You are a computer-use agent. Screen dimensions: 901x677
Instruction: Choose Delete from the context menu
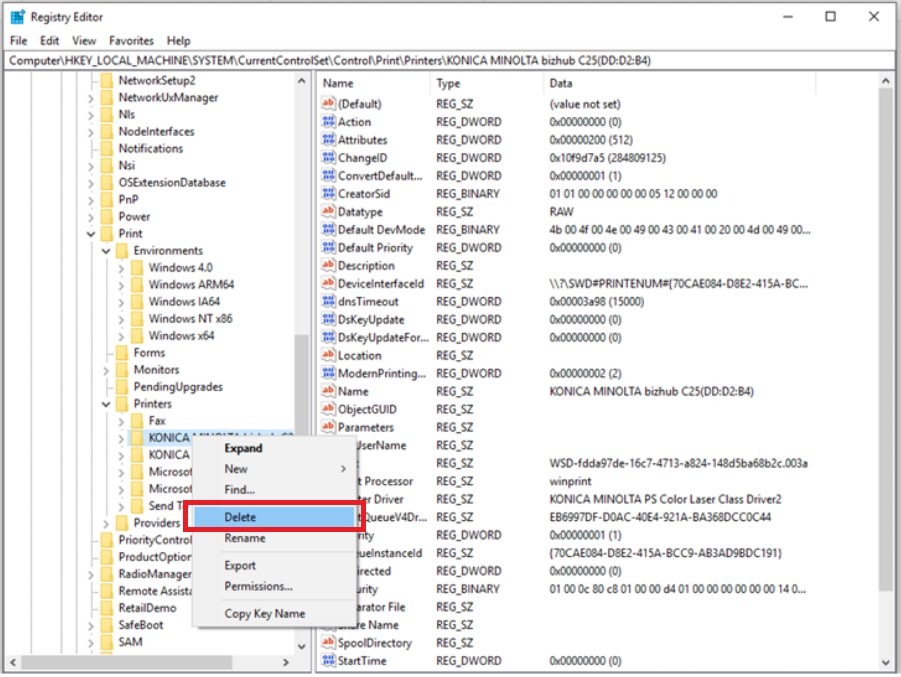click(x=240, y=517)
